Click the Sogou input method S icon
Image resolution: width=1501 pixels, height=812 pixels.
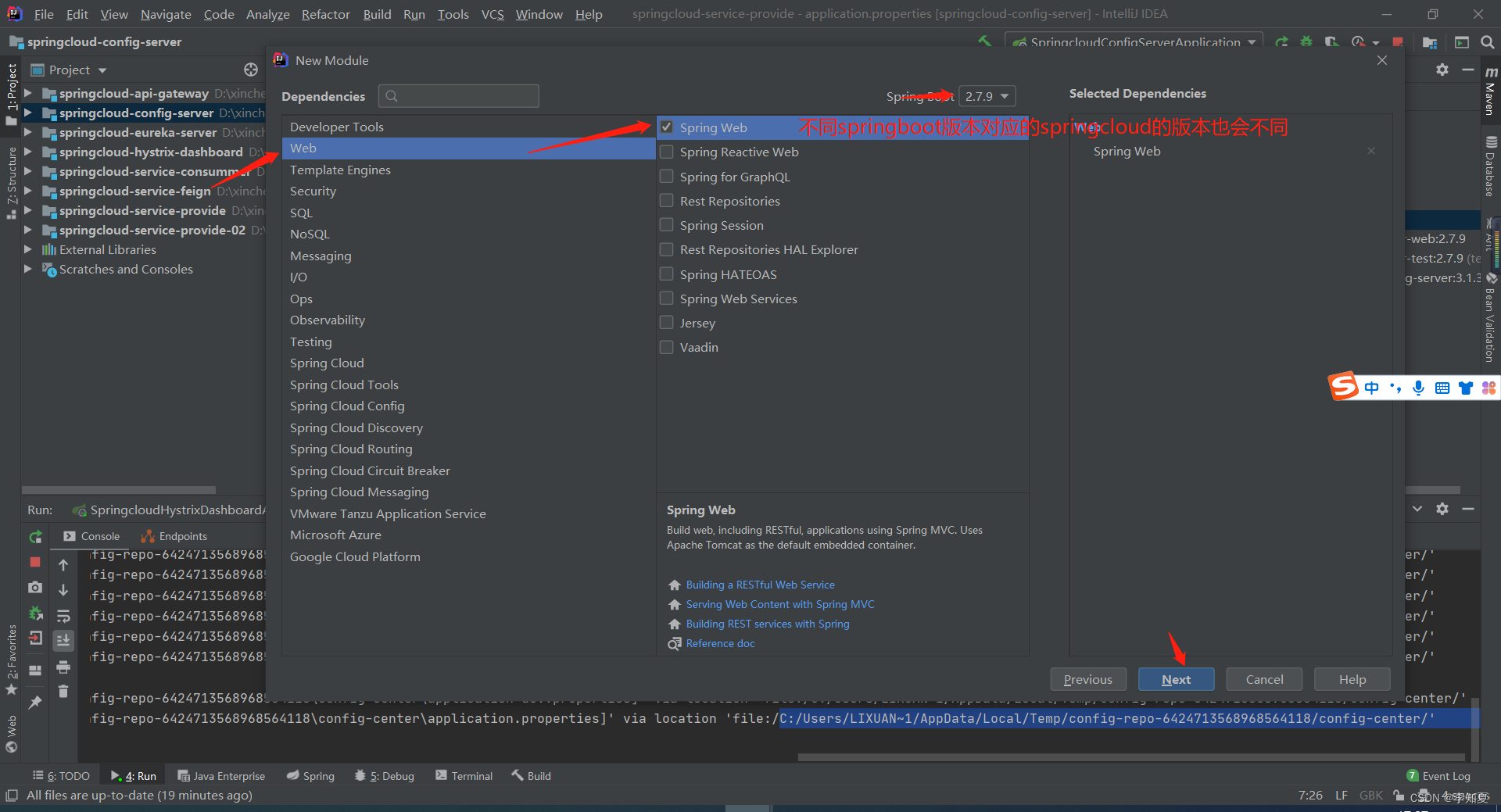(1344, 386)
